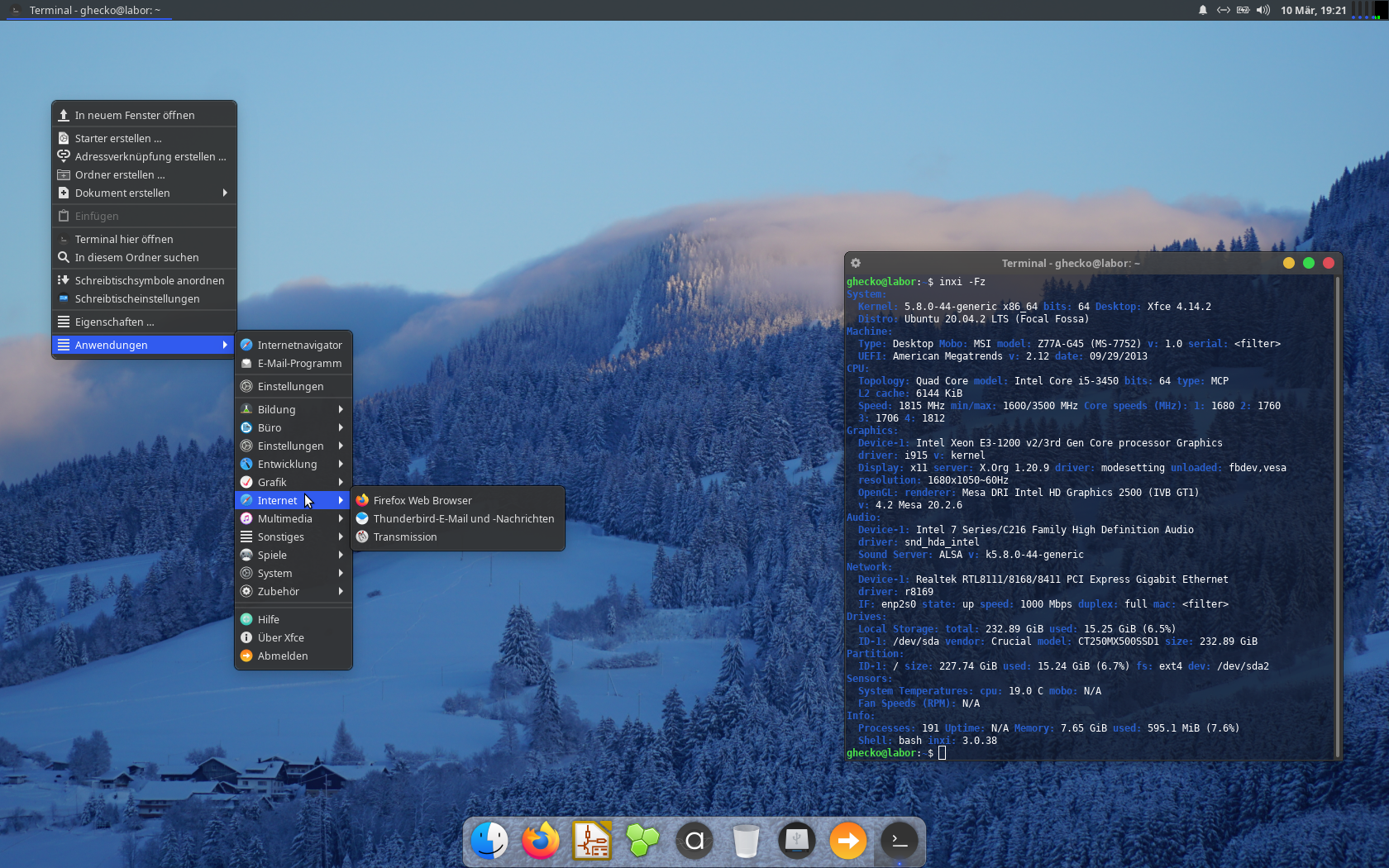Expand the System category arrow
This screenshot has width=1389, height=868.
coord(341,573)
